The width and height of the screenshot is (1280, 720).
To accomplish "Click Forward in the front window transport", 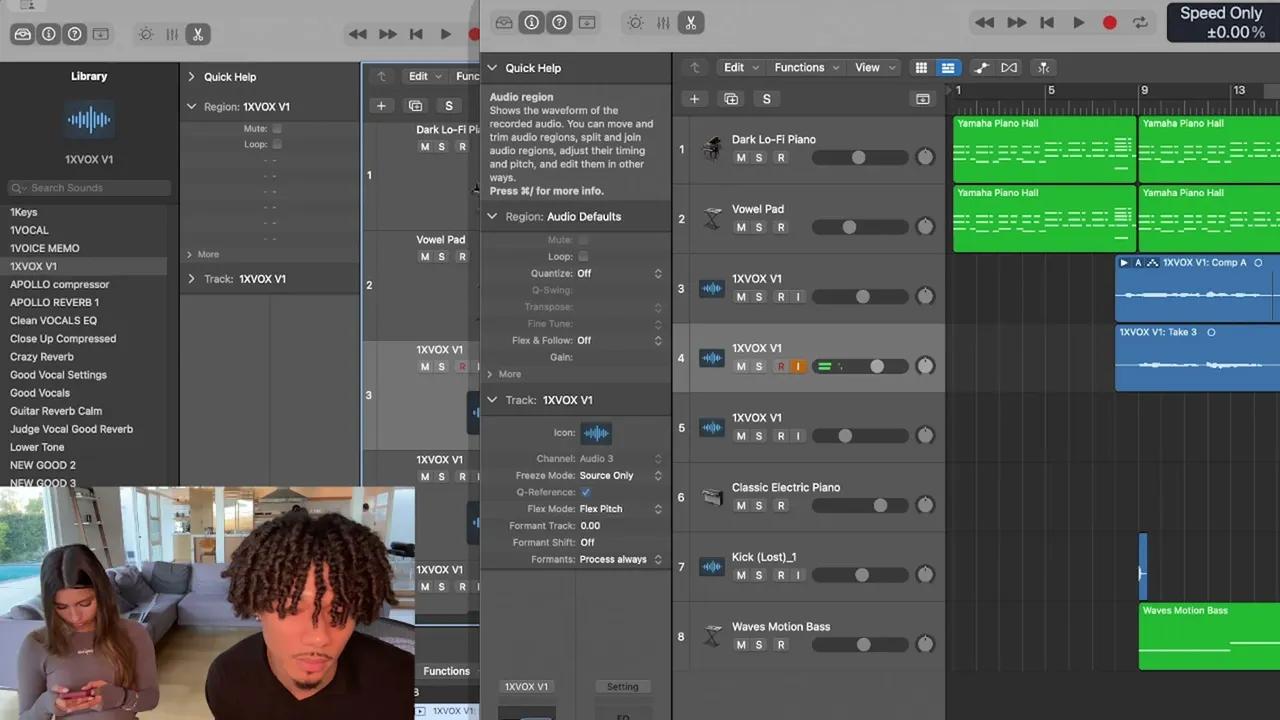I will [x=1017, y=22].
